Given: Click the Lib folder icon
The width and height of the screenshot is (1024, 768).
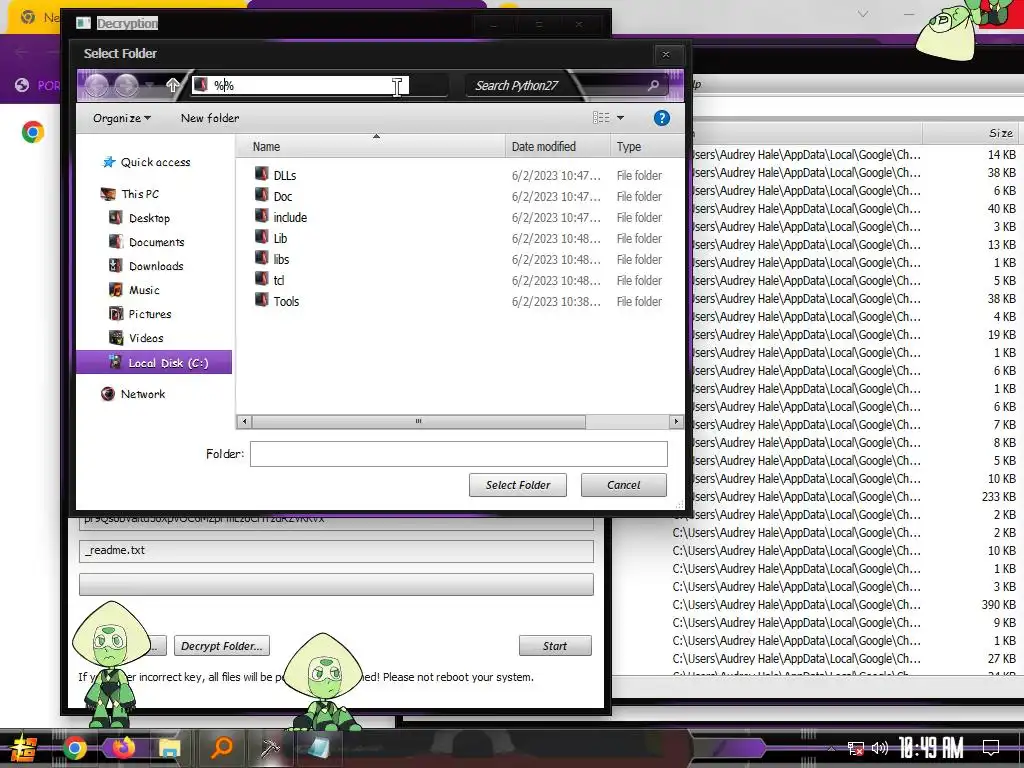Looking at the screenshot, I should click(x=261, y=236).
